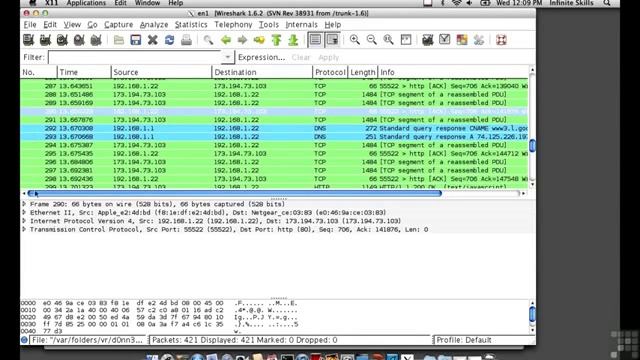
Task: Open the File menu
Action: click(30, 25)
